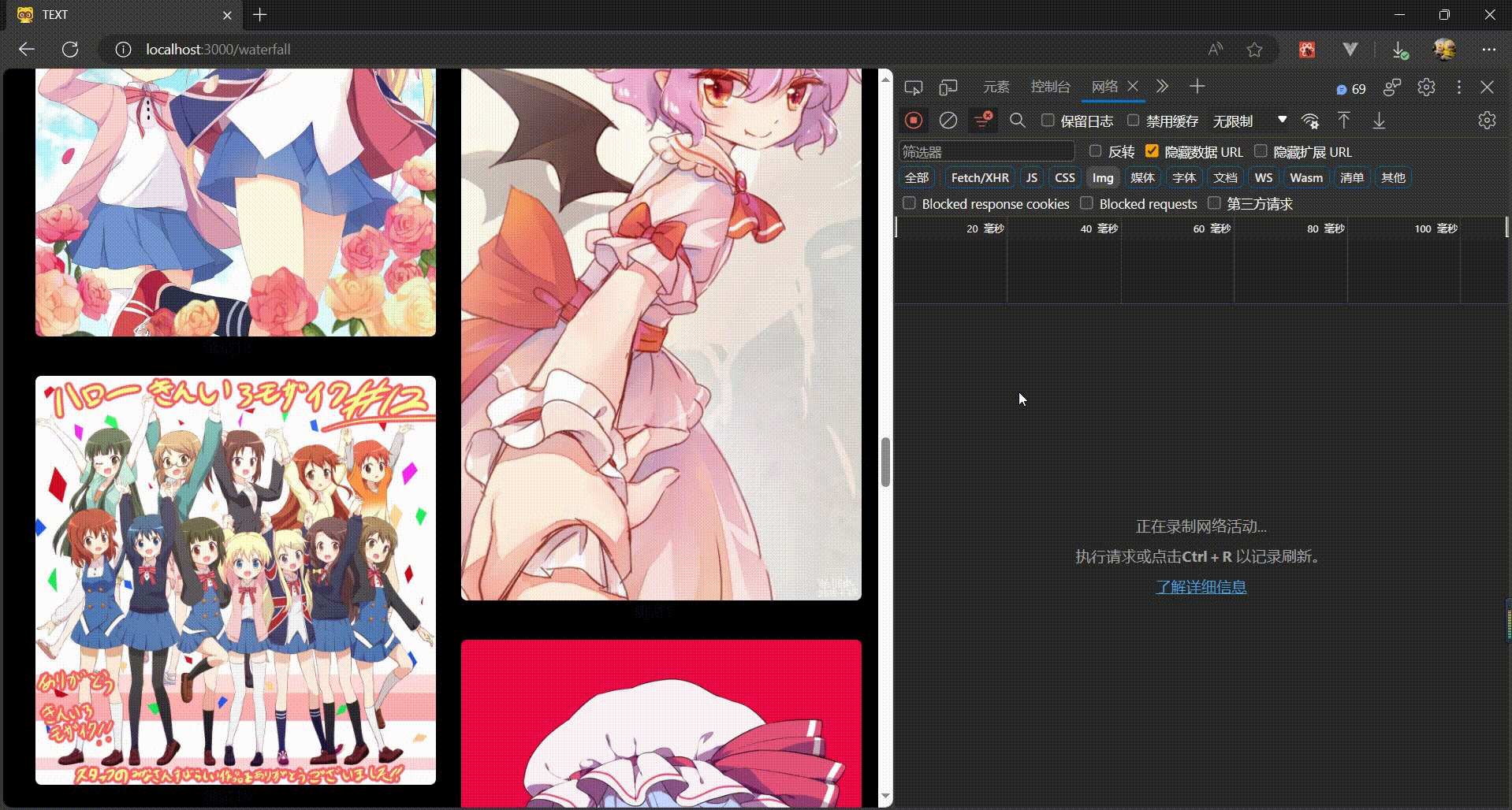Open browser settings and more menu

click(1488, 50)
